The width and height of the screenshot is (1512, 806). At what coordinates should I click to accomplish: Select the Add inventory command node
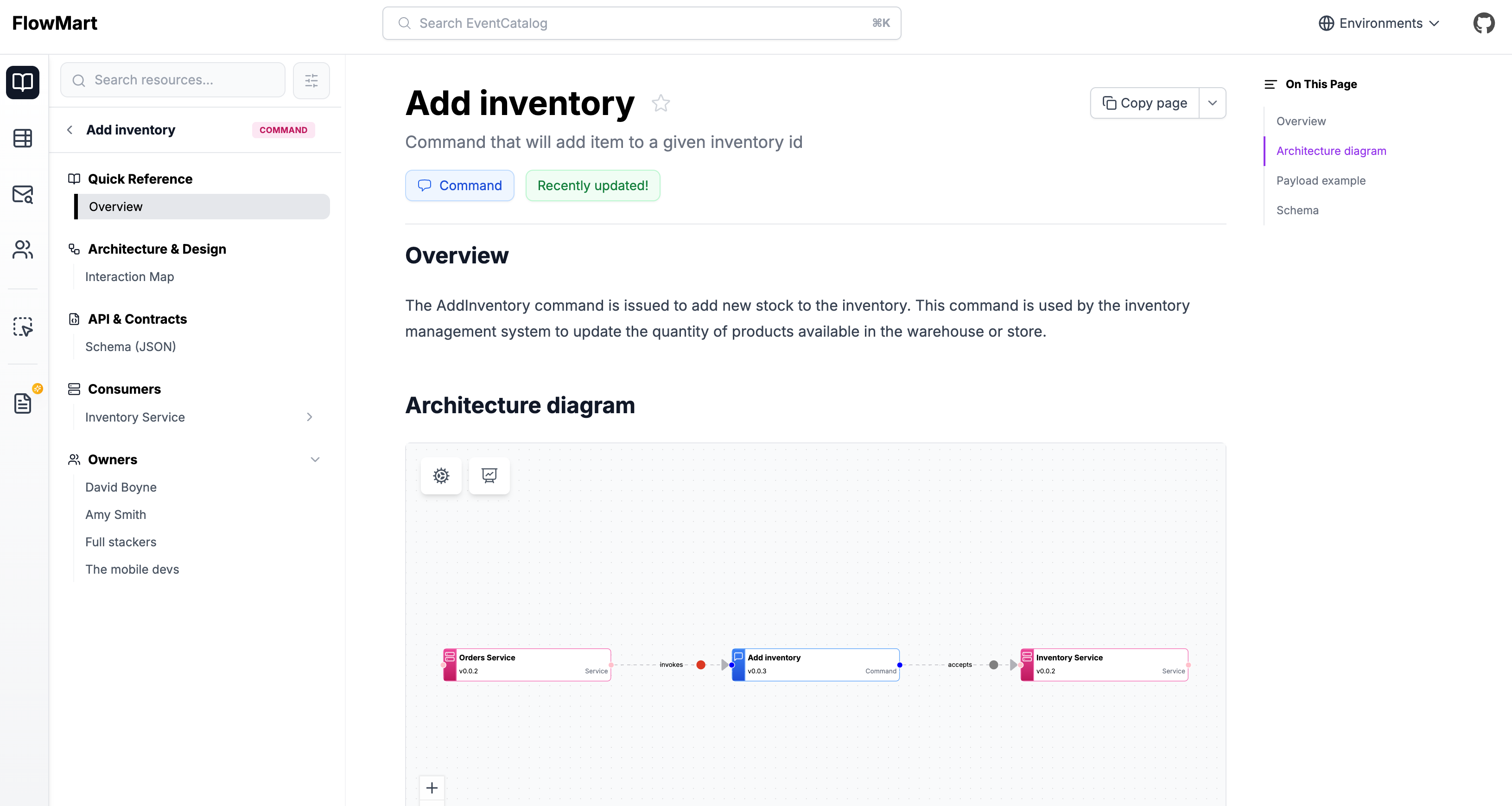click(x=815, y=665)
